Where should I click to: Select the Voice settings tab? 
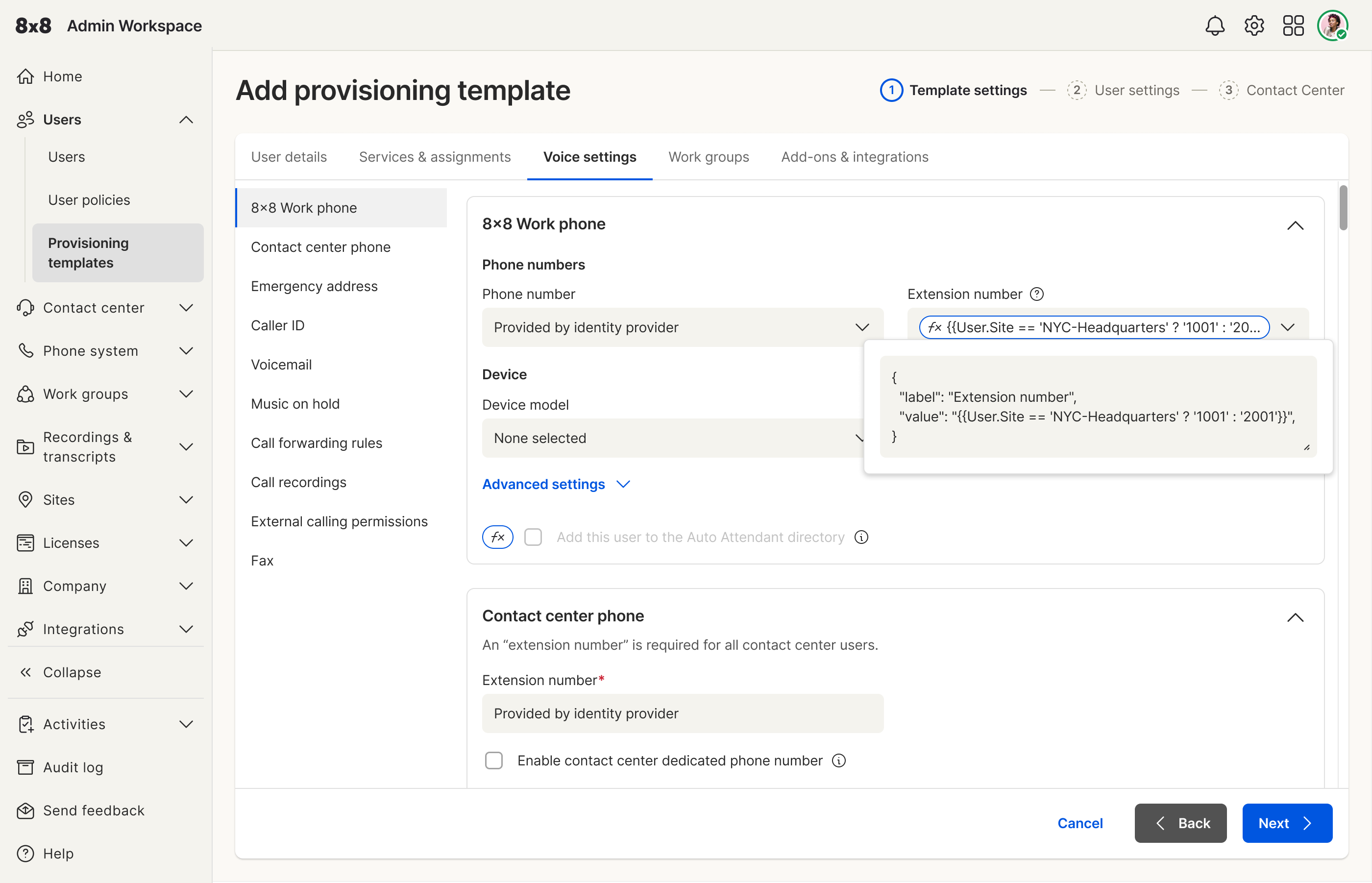tap(589, 156)
